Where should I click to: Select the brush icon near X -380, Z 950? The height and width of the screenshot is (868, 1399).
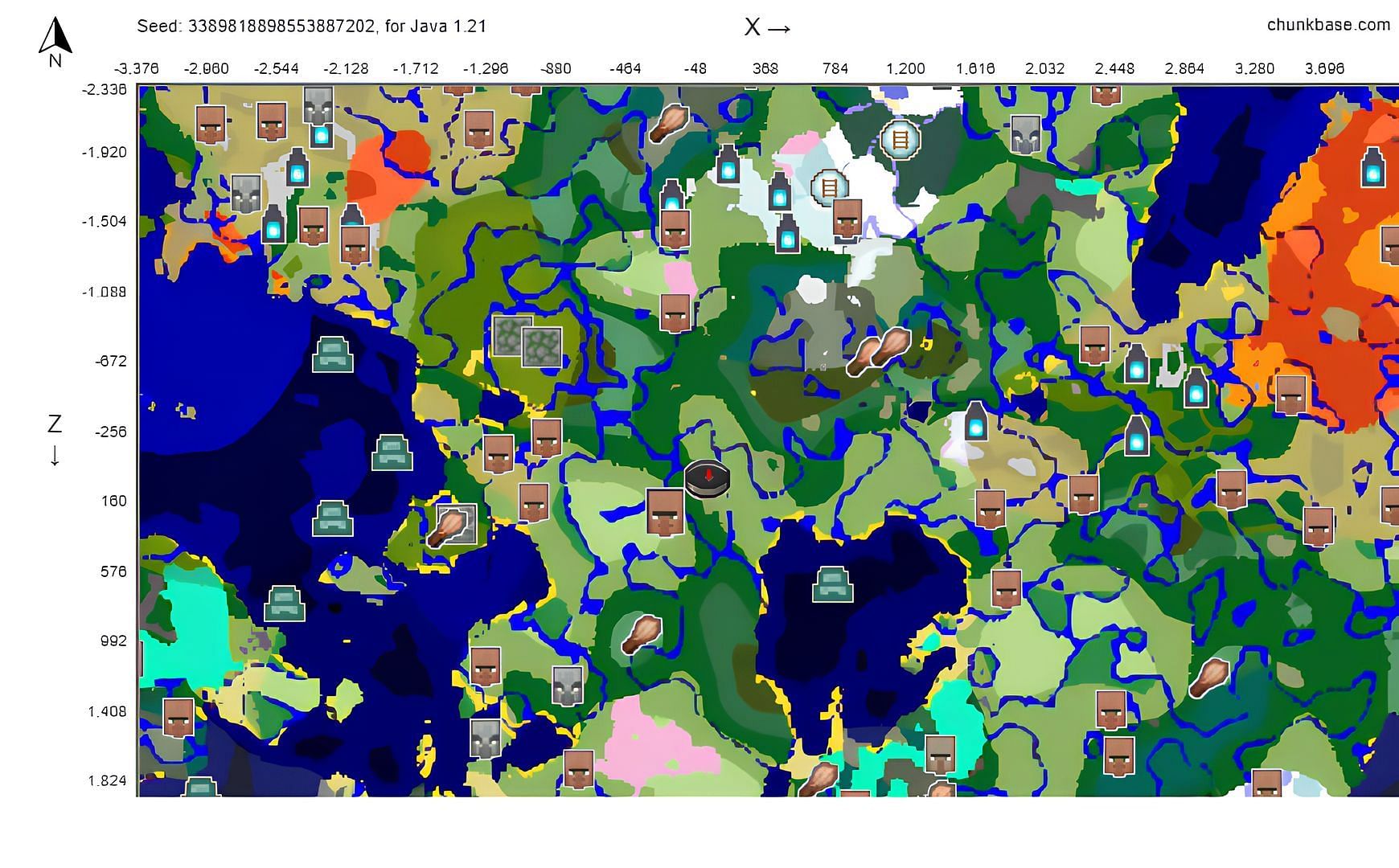[x=642, y=634]
